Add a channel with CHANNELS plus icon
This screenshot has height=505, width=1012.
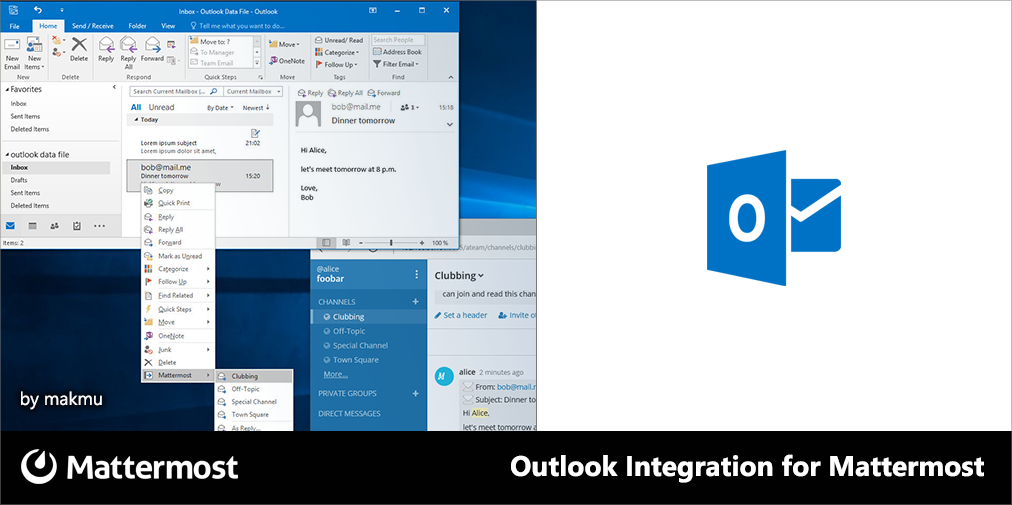coord(416,302)
